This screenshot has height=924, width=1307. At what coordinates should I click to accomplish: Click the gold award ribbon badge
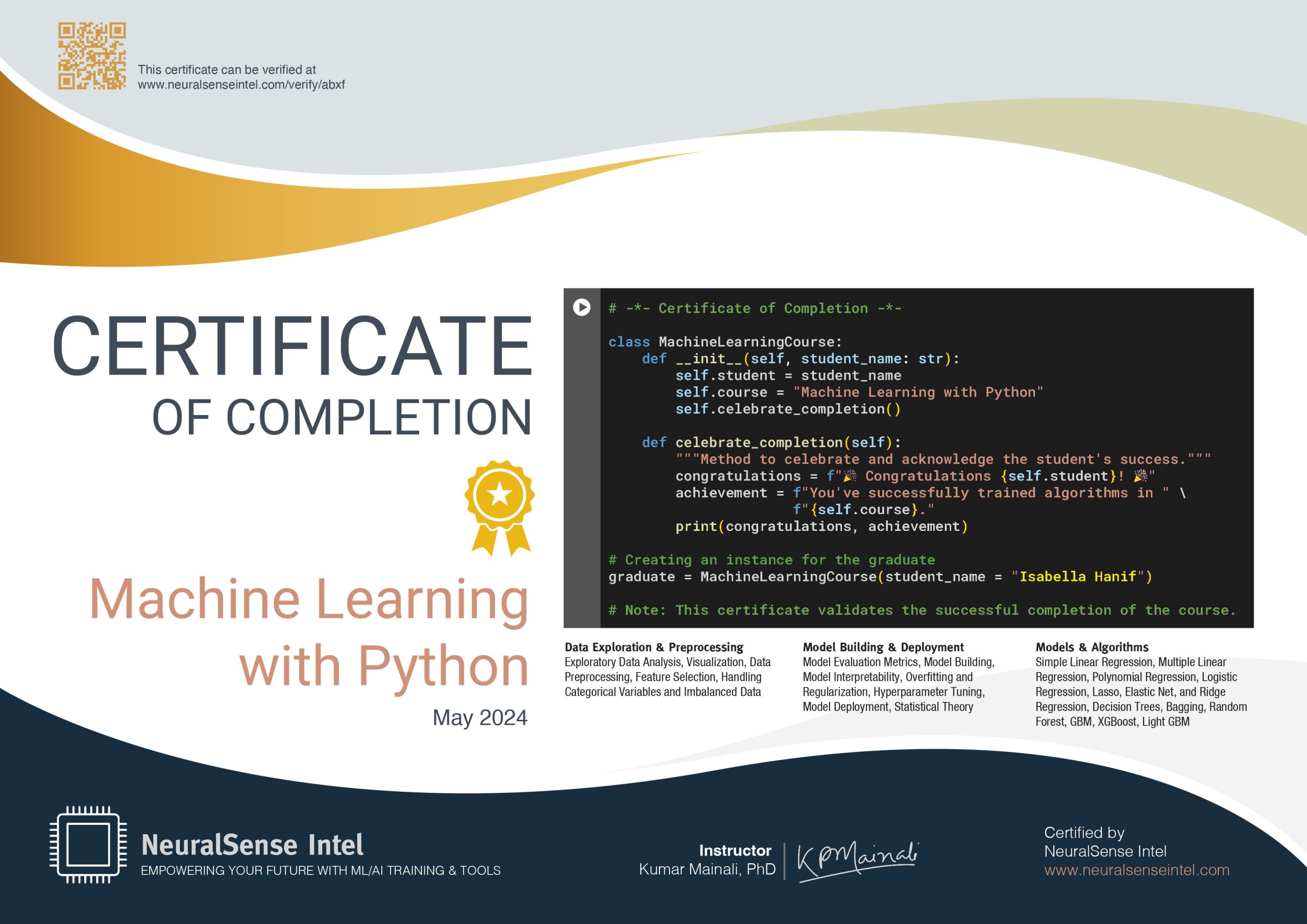(499, 507)
